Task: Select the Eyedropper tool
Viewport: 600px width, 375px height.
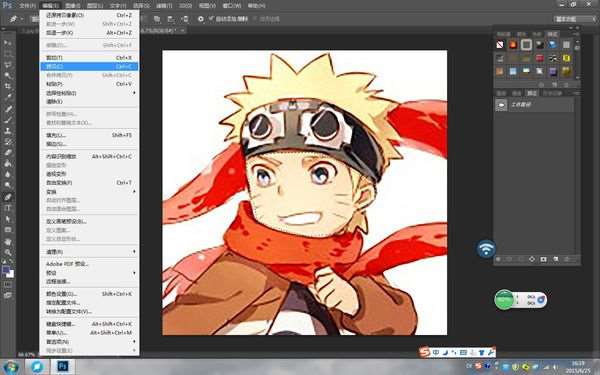Action: 8,97
